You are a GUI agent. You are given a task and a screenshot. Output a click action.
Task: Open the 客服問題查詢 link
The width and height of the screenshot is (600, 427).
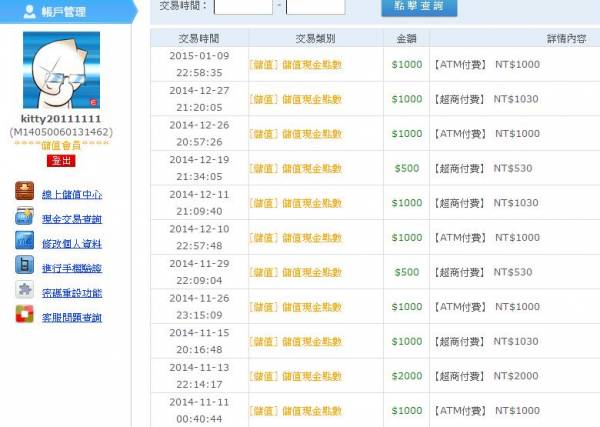(71, 318)
